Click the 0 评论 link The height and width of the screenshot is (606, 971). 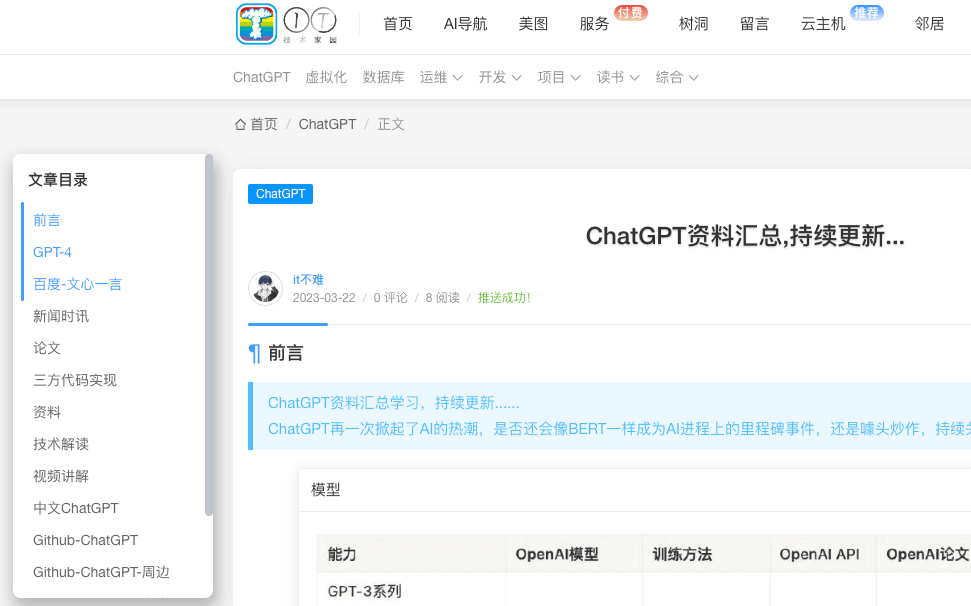[390, 298]
